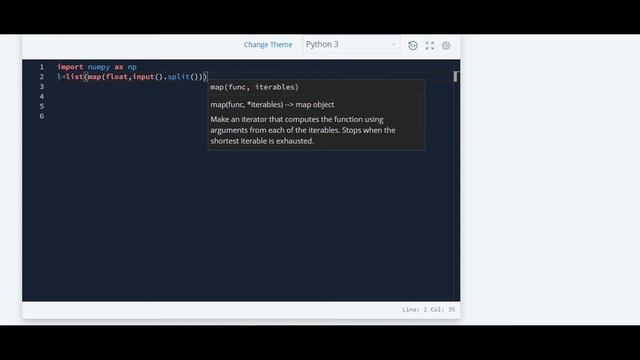Screen dimensions: 640x360
Task: Click line number 3 in gutter
Action: click(x=42, y=87)
